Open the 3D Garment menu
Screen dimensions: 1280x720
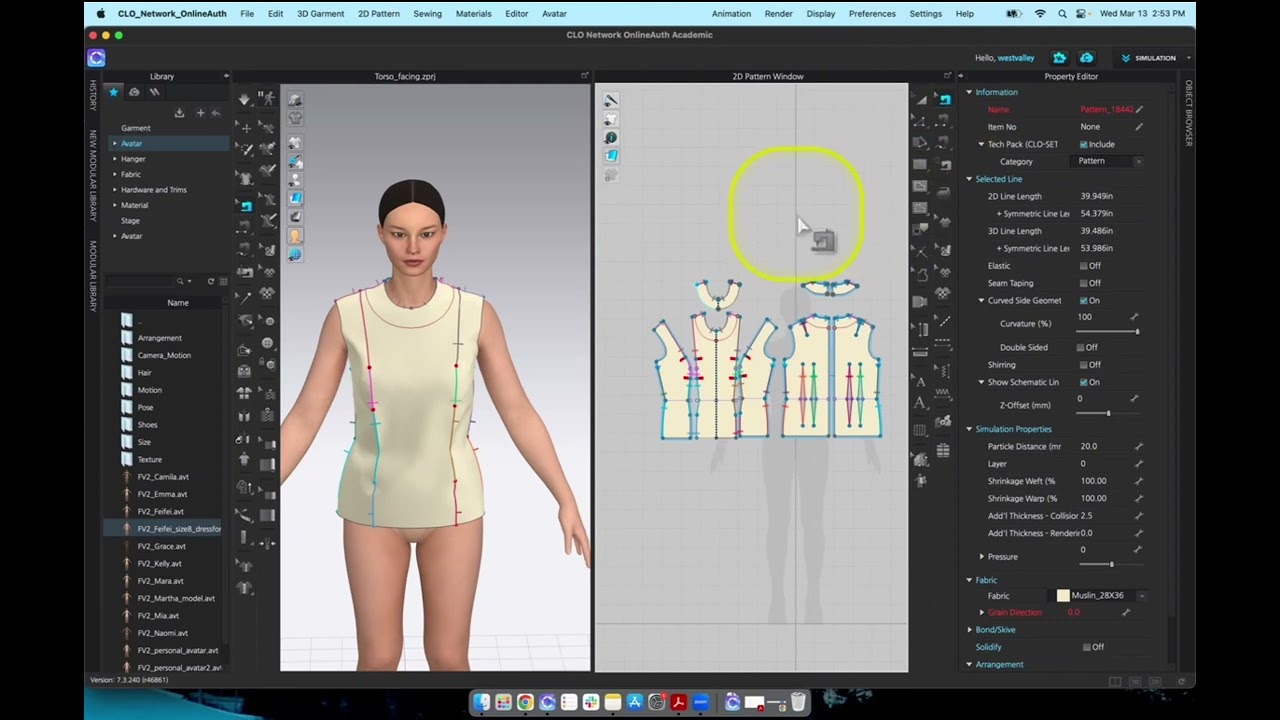[x=320, y=14]
